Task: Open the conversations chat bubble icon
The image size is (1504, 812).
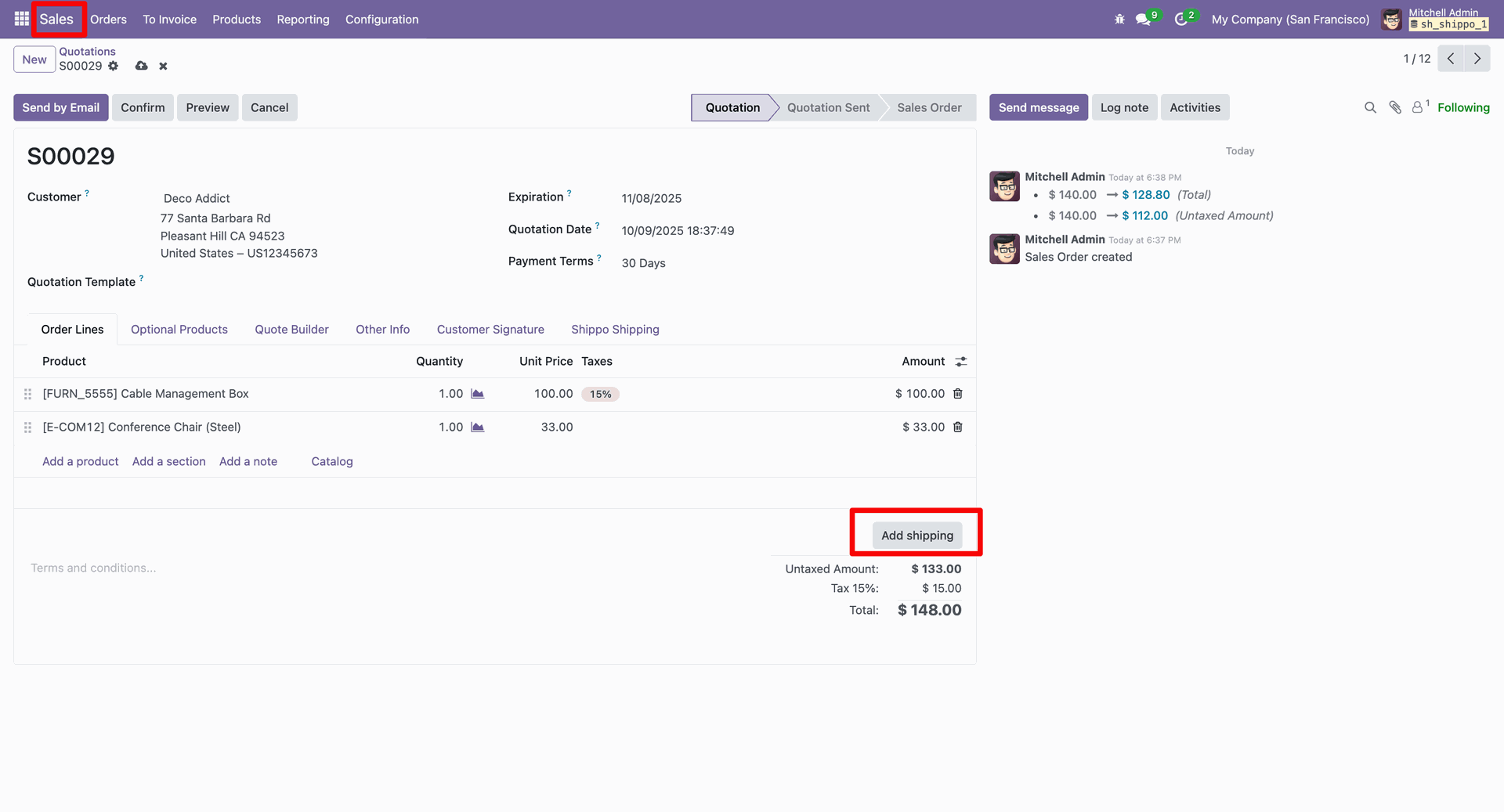Action: [1144, 19]
